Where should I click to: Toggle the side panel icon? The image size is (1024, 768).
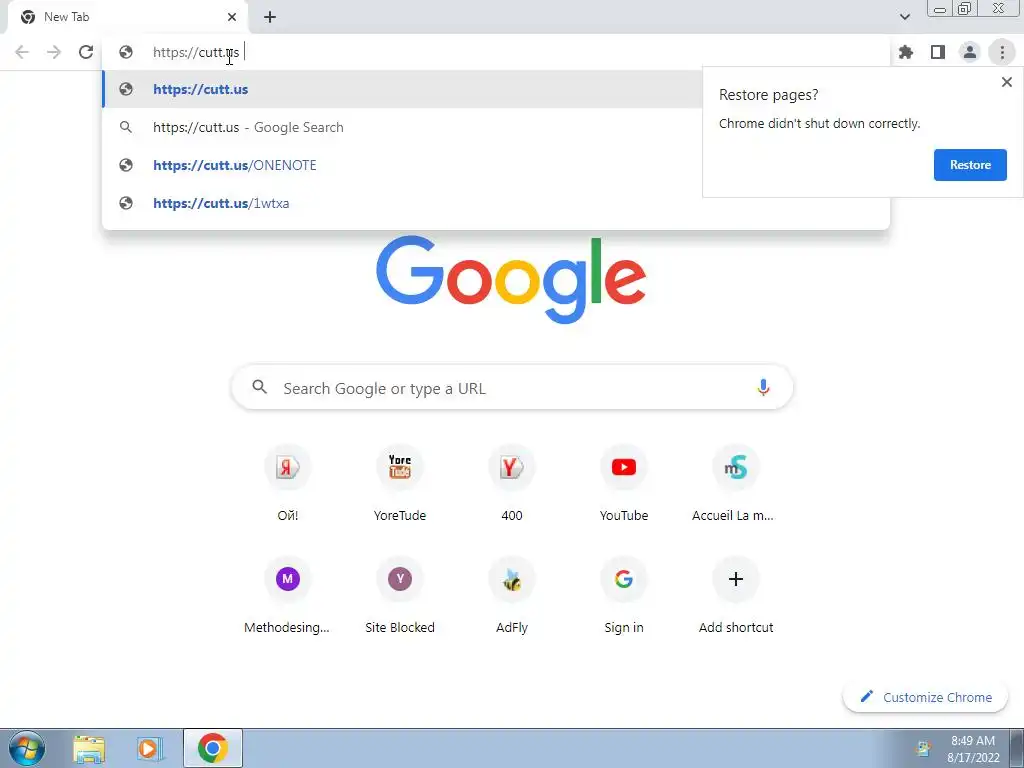(938, 52)
